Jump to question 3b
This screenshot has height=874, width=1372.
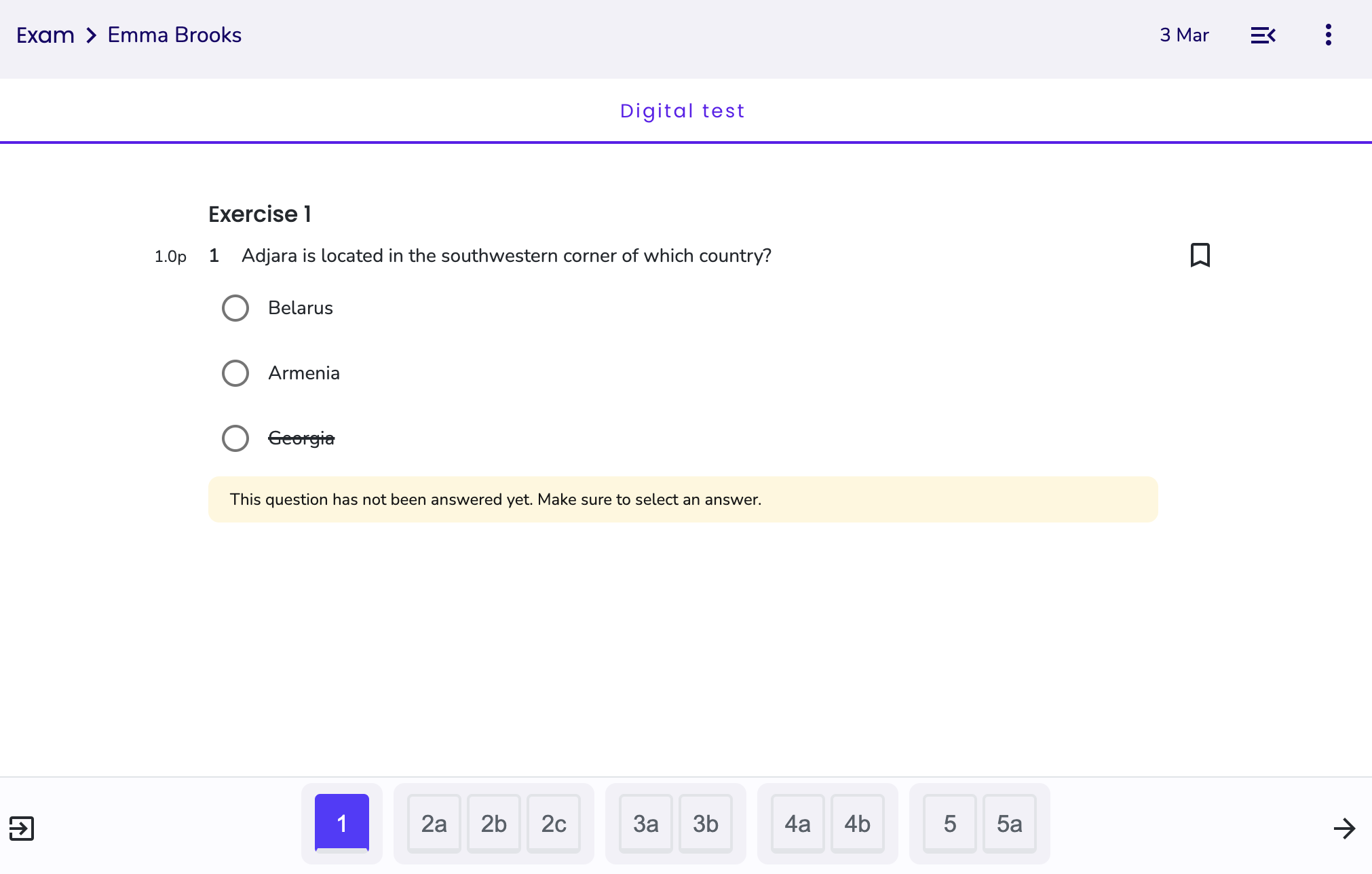coord(706,824)
